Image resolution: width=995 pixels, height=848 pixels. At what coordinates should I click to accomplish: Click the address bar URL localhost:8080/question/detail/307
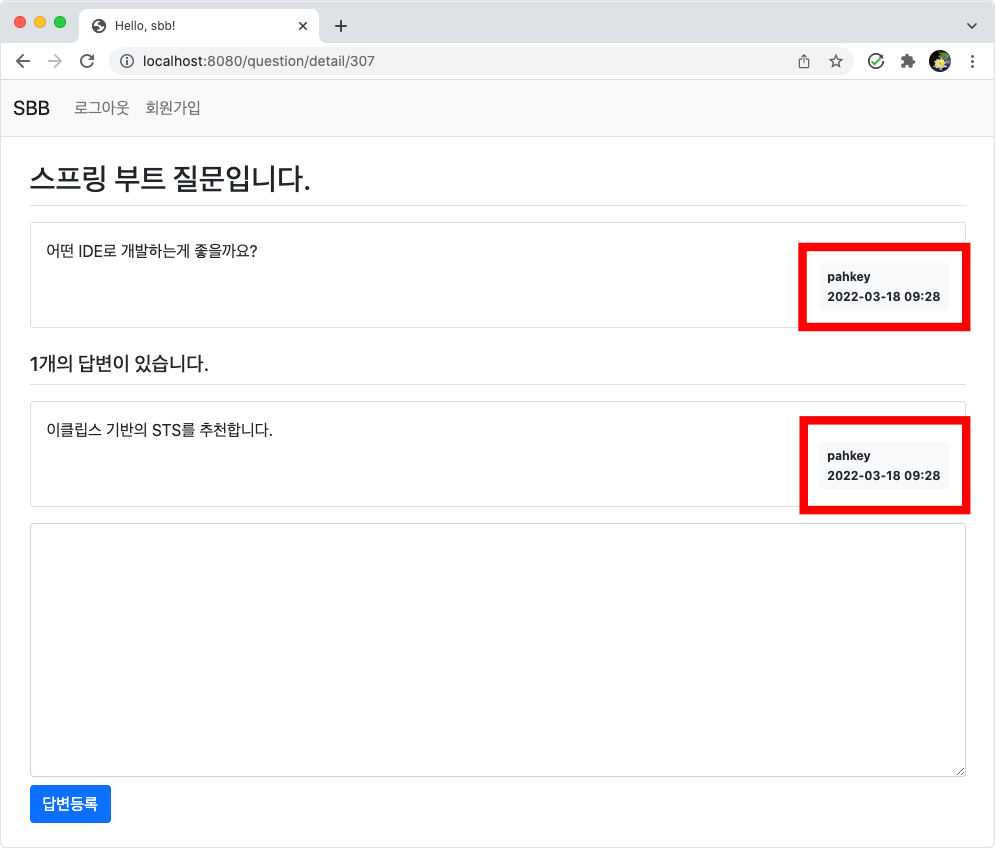[258, 61]
